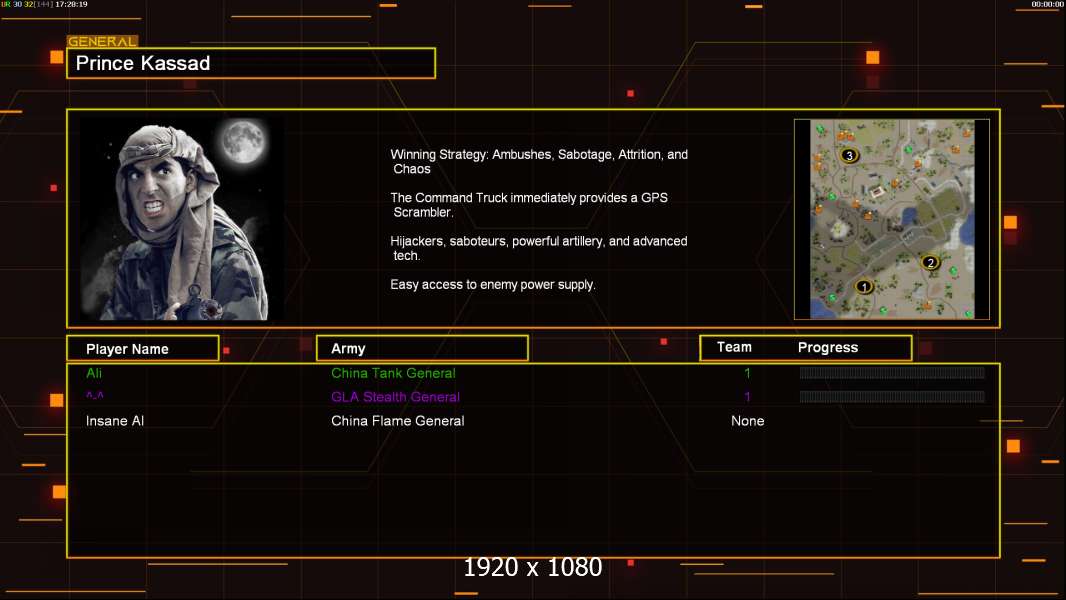Click the 00:00:00 timer readout
The width and height of the screenshot is (1066, 600).
click(1047, 4)
